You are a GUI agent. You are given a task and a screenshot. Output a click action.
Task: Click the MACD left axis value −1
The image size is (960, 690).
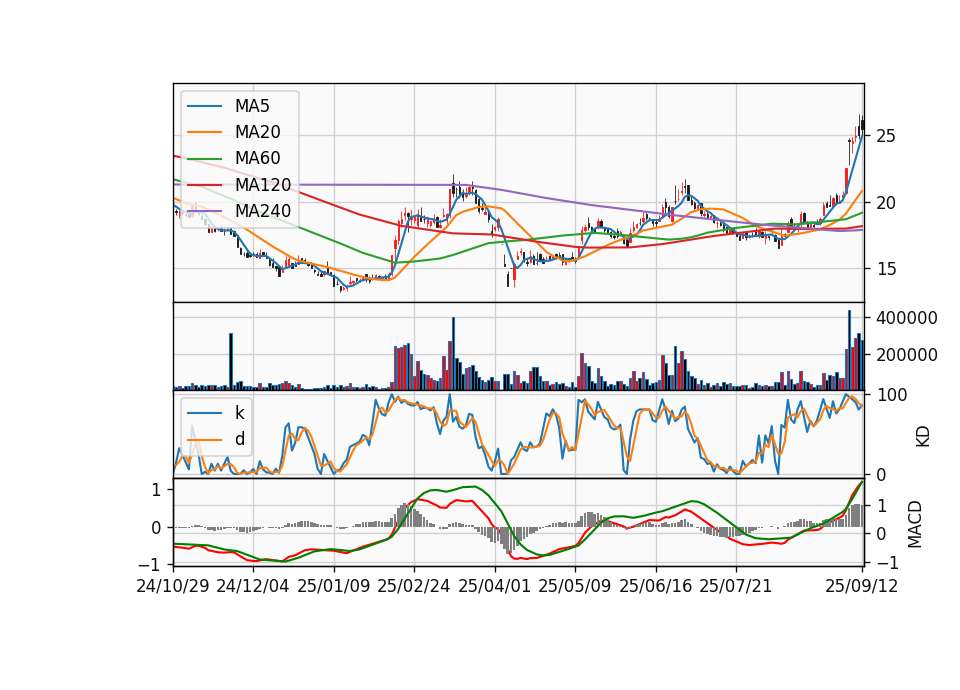click(151, 563)
